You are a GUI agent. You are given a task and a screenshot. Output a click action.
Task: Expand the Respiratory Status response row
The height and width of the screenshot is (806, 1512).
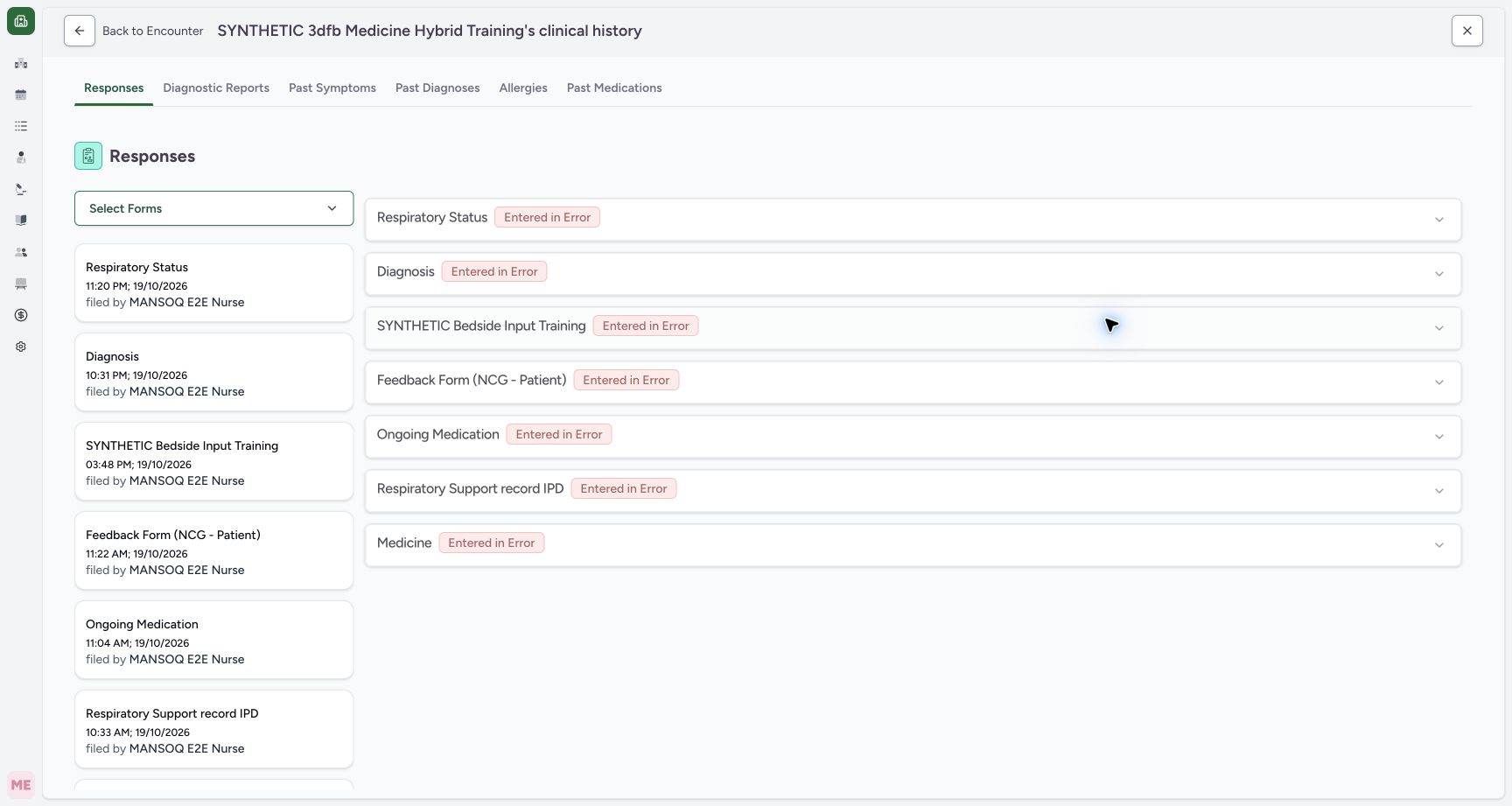tap(913, 219)
